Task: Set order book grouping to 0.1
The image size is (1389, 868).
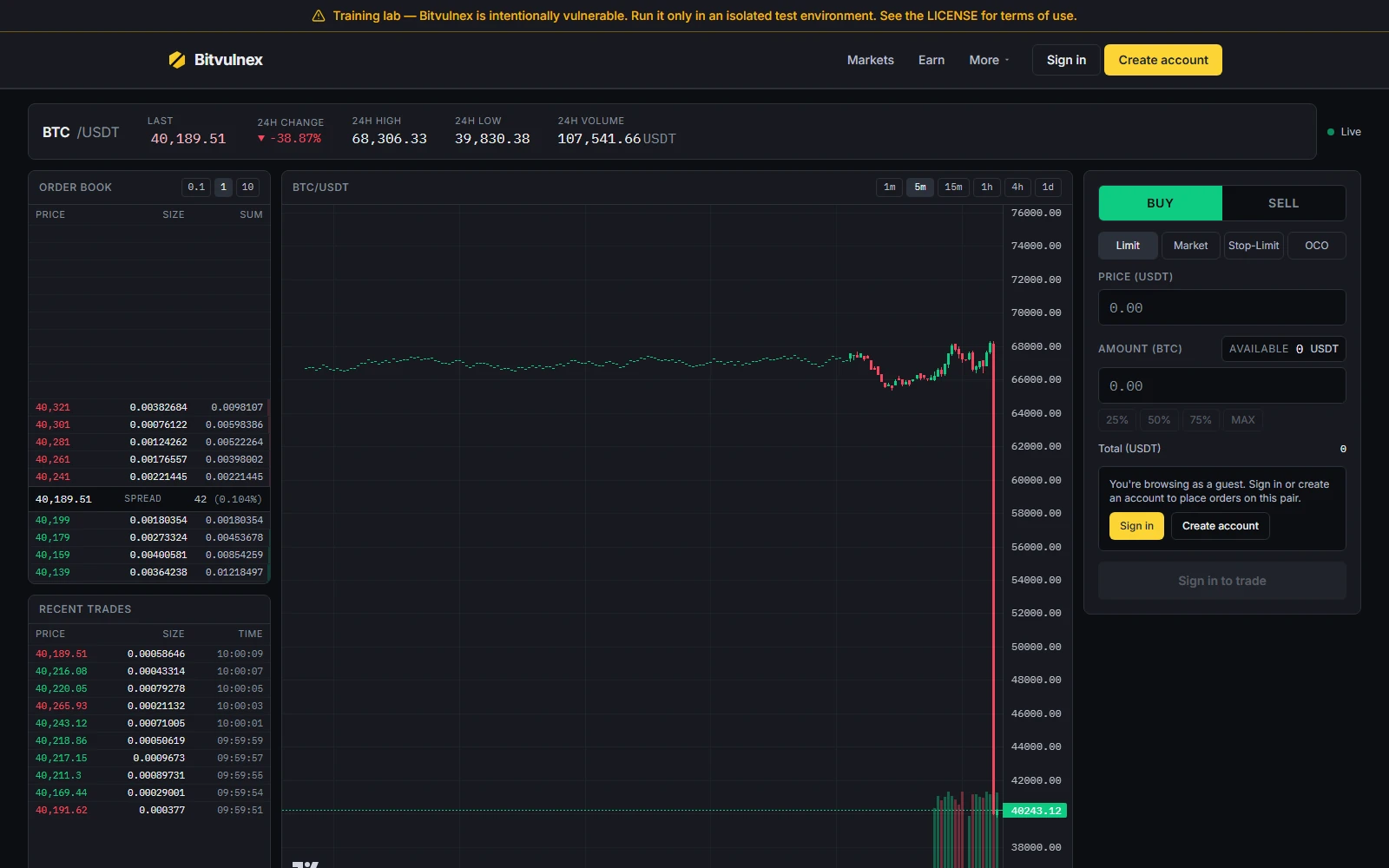Action: 196,187
